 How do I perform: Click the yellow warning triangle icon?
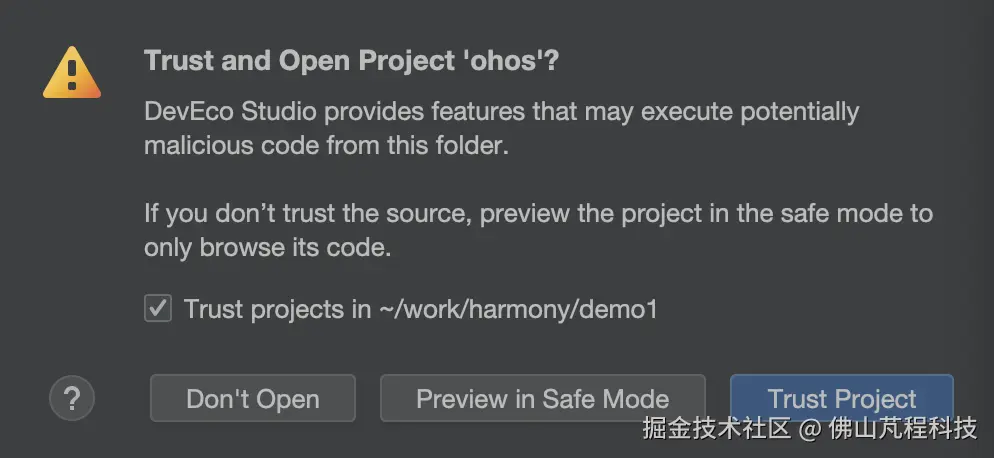coord(72,72)
